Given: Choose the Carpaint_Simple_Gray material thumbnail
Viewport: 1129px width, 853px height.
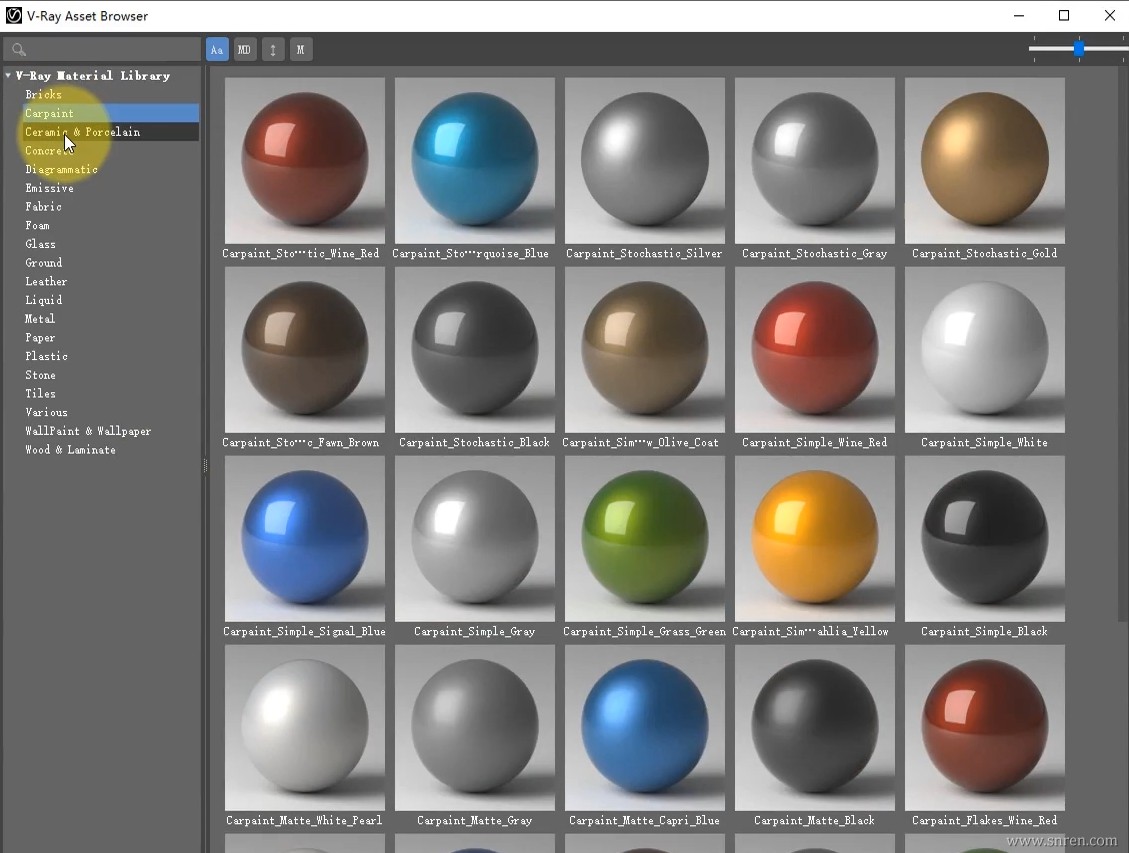Looking at the screenshot, I should coord(474,538).
